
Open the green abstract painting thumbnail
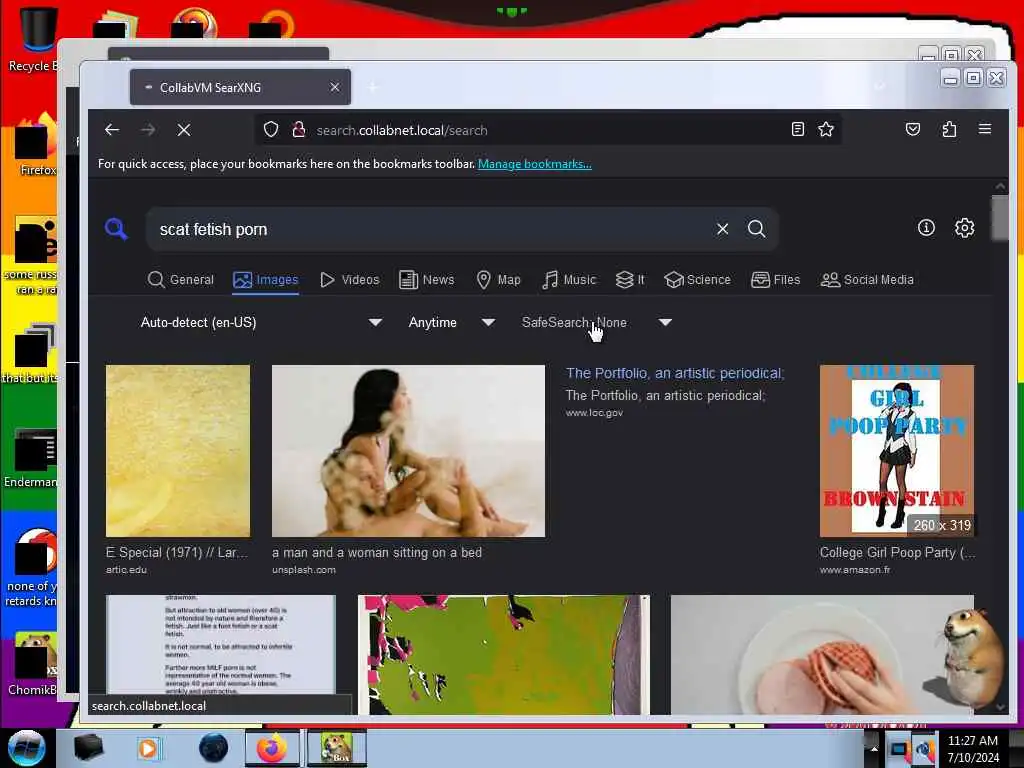[x=504, y=654]
